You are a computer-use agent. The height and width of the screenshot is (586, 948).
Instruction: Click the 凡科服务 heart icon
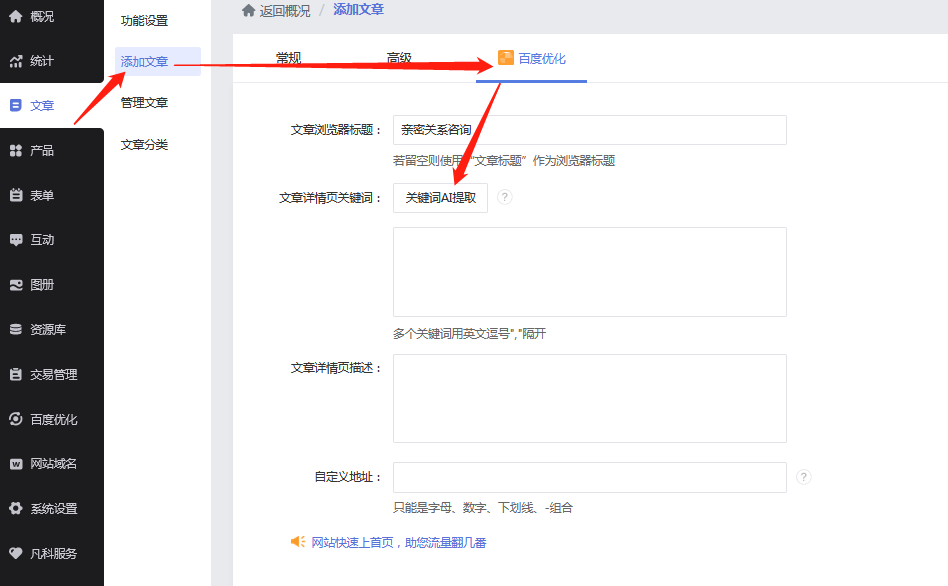click(x=16, y=553)
